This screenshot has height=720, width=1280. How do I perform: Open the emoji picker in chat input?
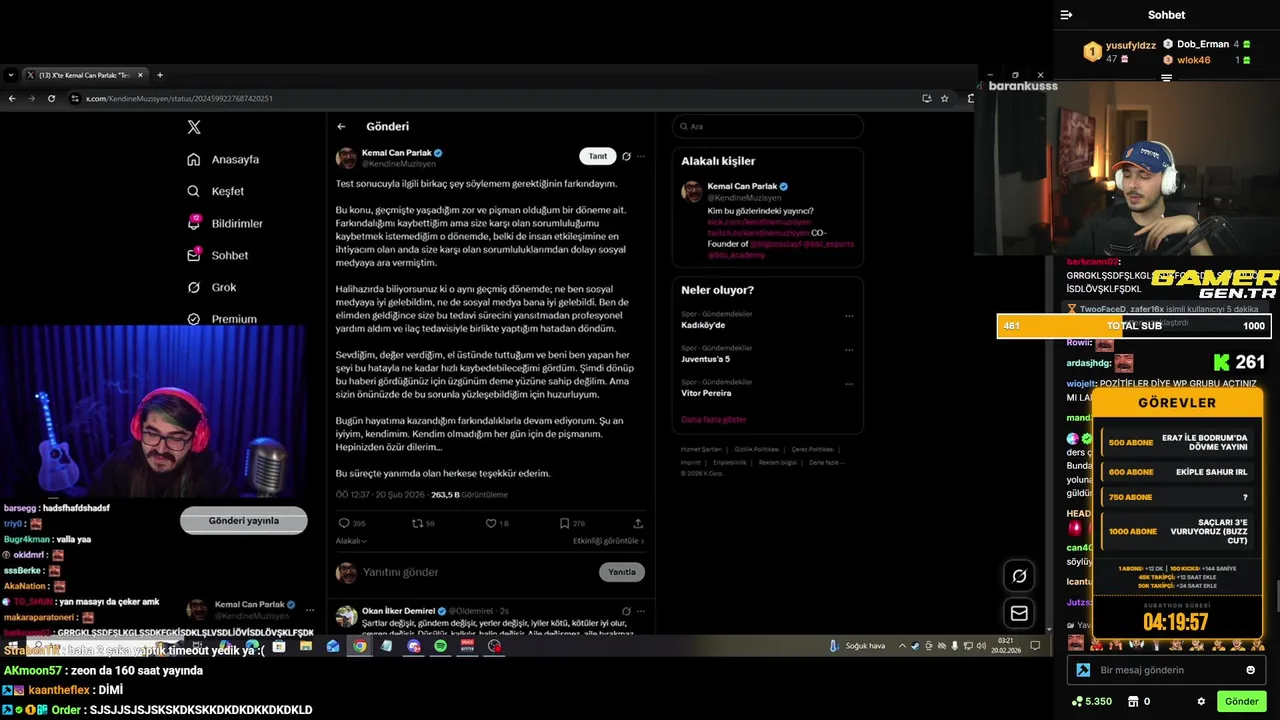(x=1250, y=670)
